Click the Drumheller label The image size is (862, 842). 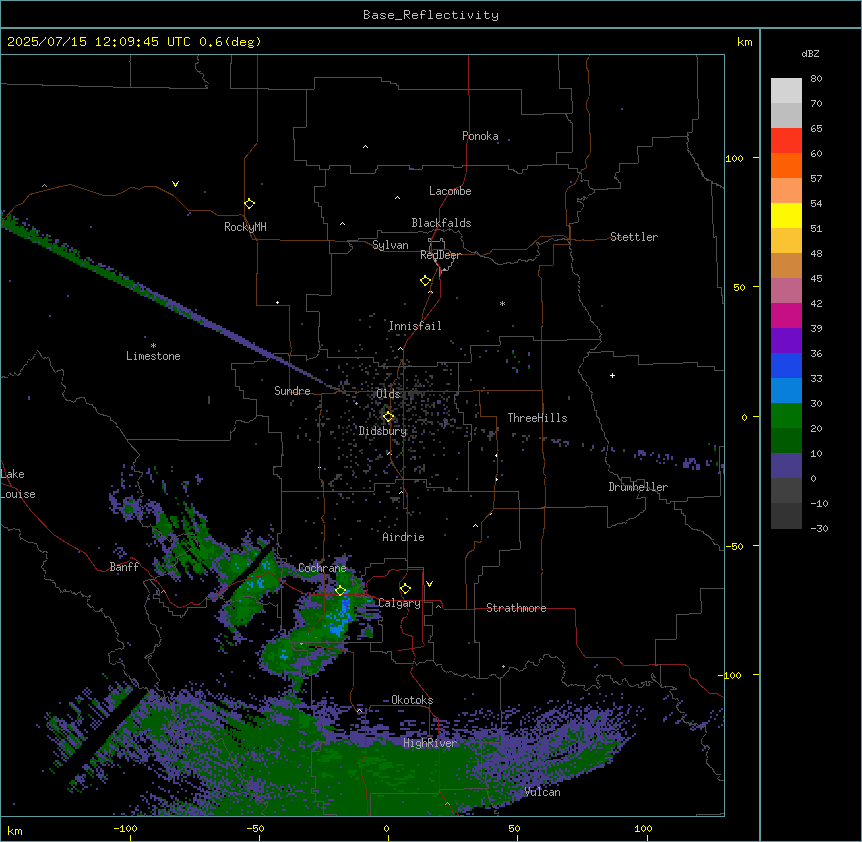pyautogui.click(x=638, y=487)
